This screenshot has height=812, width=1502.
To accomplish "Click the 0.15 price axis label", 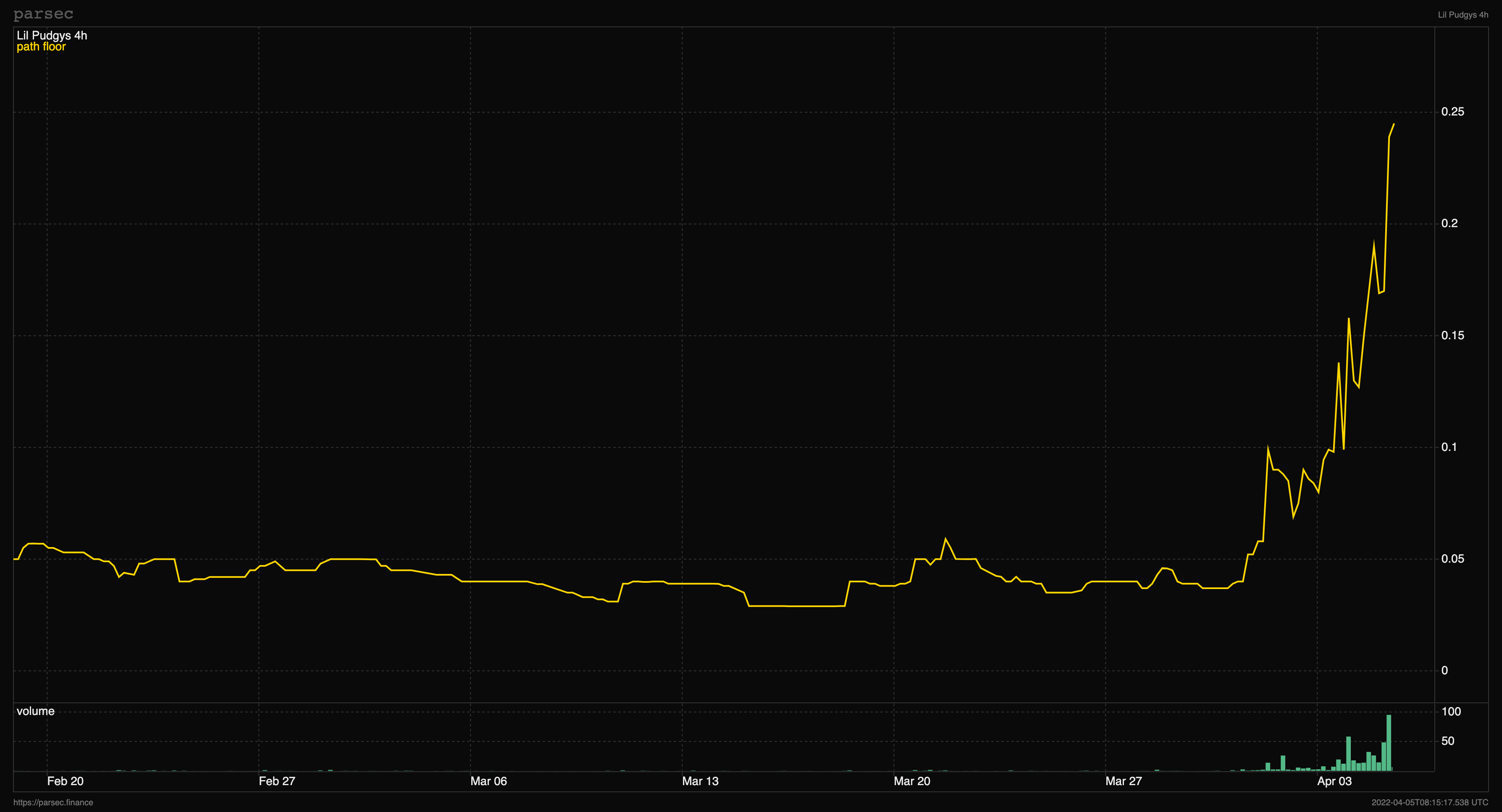I will 1452,335.
